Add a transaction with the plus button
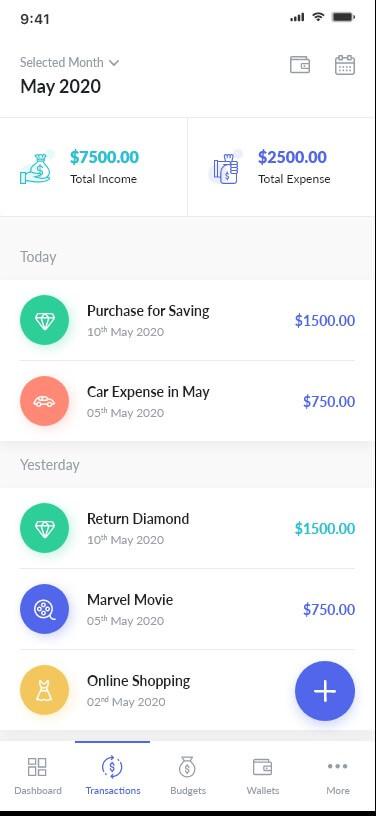Viewport: 376px width, 816px height. coord(325,691)
